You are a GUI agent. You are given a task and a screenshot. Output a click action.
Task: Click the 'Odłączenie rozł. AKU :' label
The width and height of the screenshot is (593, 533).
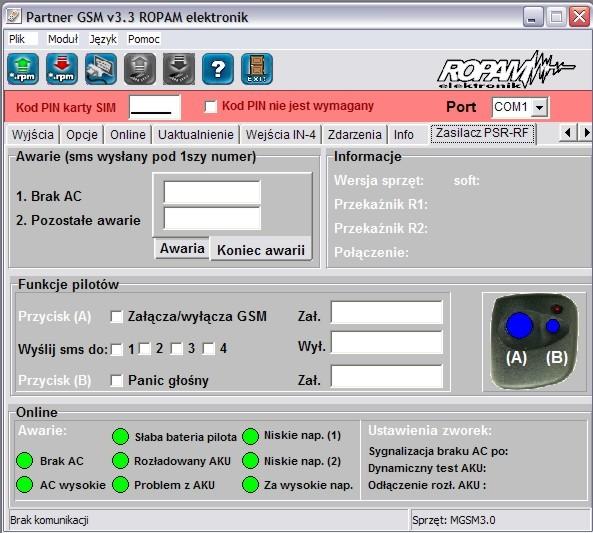427,485
